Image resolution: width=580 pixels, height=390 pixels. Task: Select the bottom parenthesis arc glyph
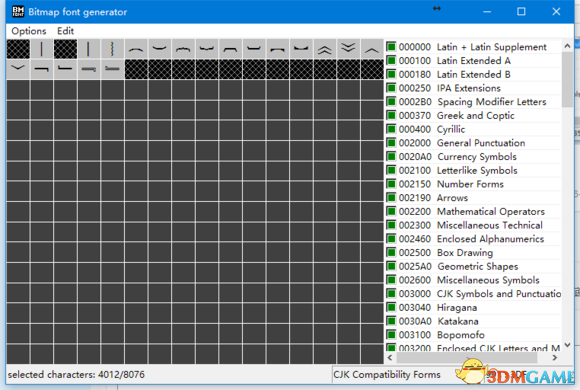click(x=159, y=49)
